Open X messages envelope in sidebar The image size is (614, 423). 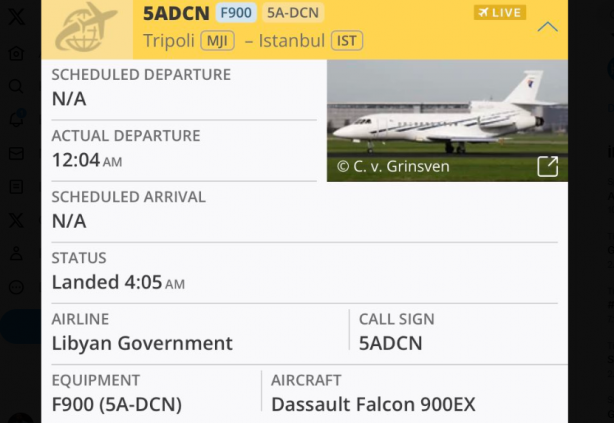click(x=16, y=153)
